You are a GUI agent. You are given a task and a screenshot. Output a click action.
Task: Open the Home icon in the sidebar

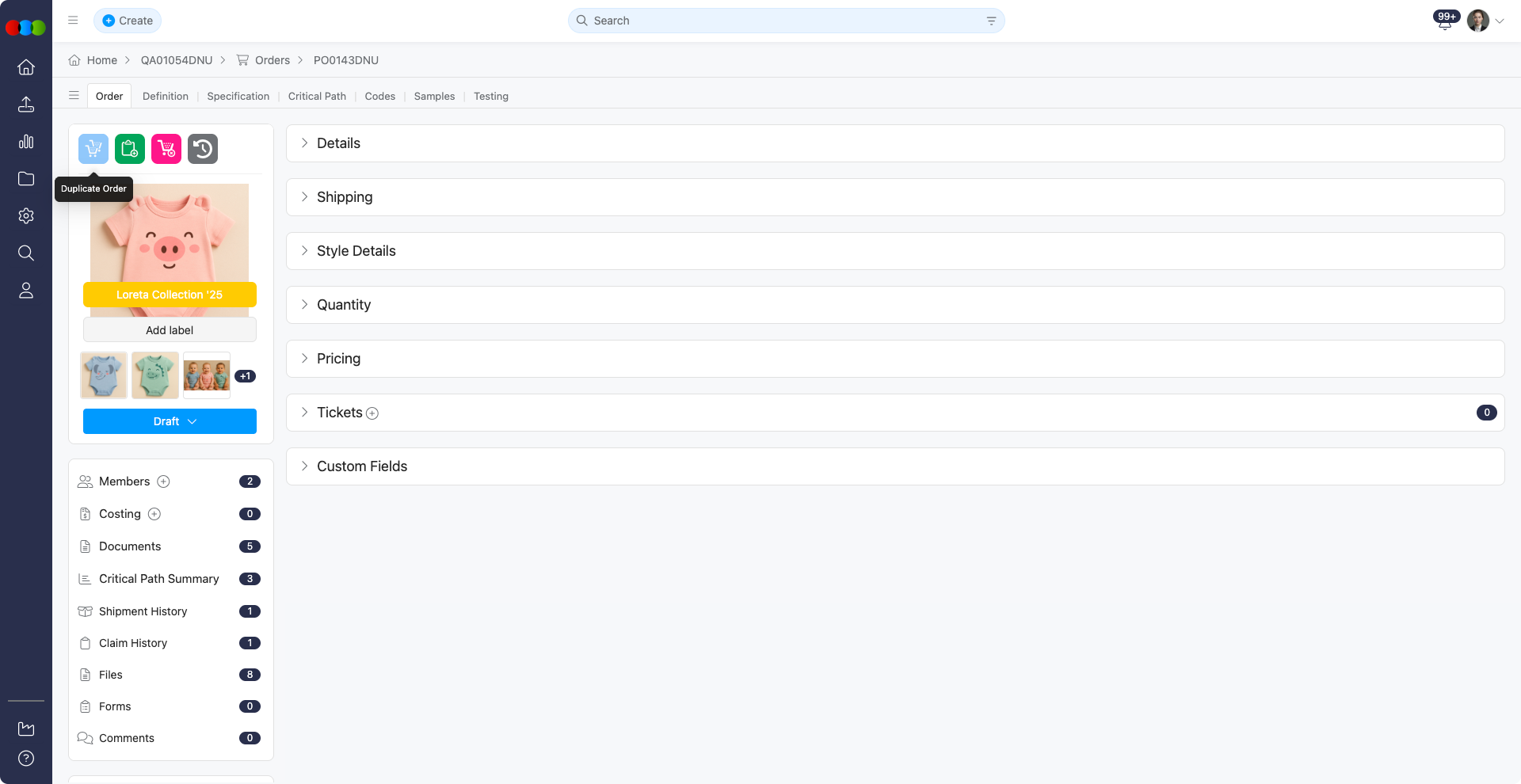click(26, 67)
